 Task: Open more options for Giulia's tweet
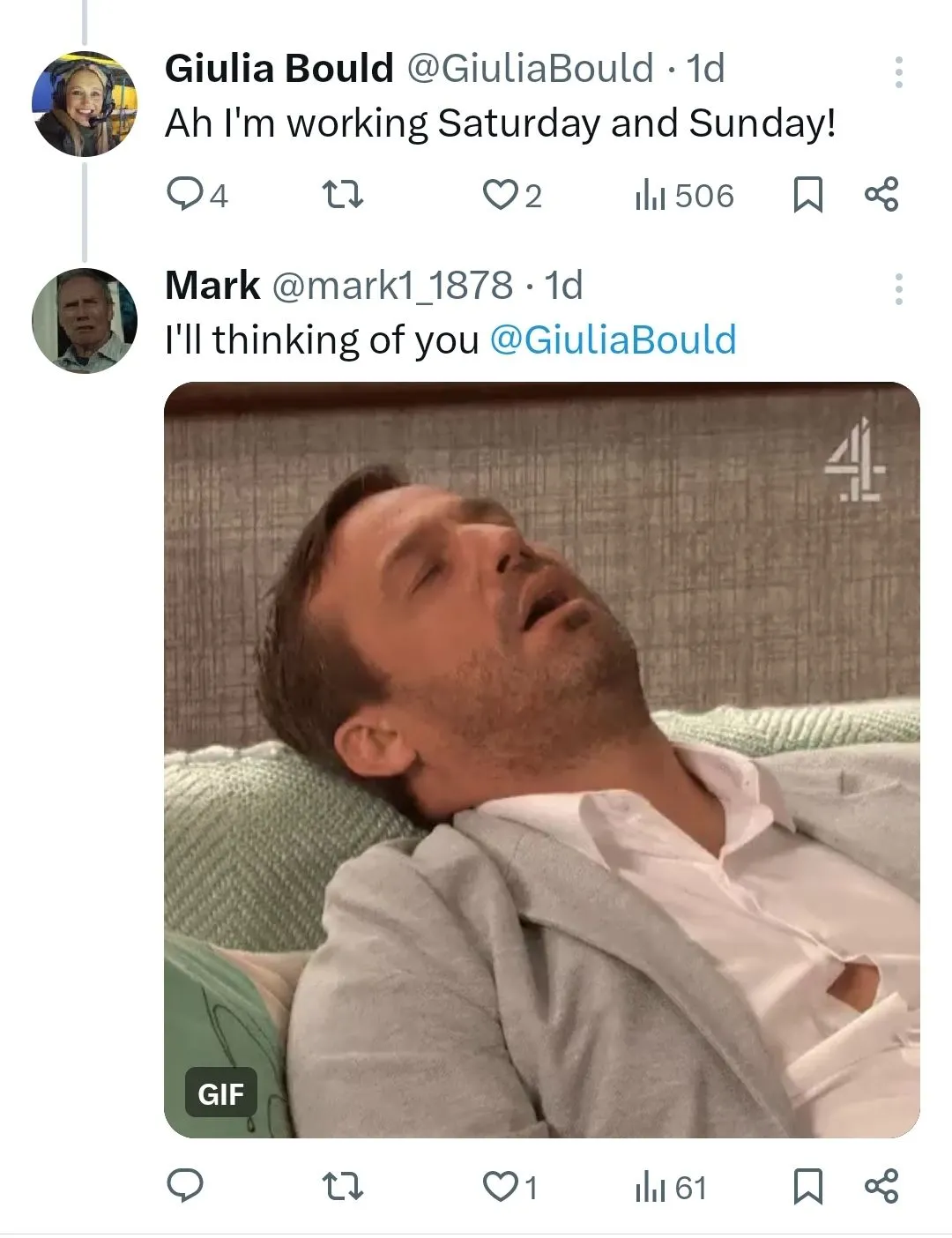(898, 72)
